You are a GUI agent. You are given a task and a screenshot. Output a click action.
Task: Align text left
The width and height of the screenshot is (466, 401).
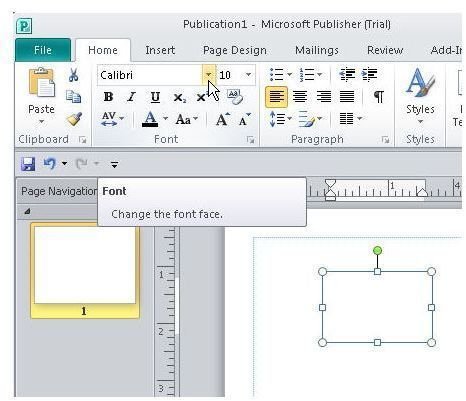click(276, 97)
